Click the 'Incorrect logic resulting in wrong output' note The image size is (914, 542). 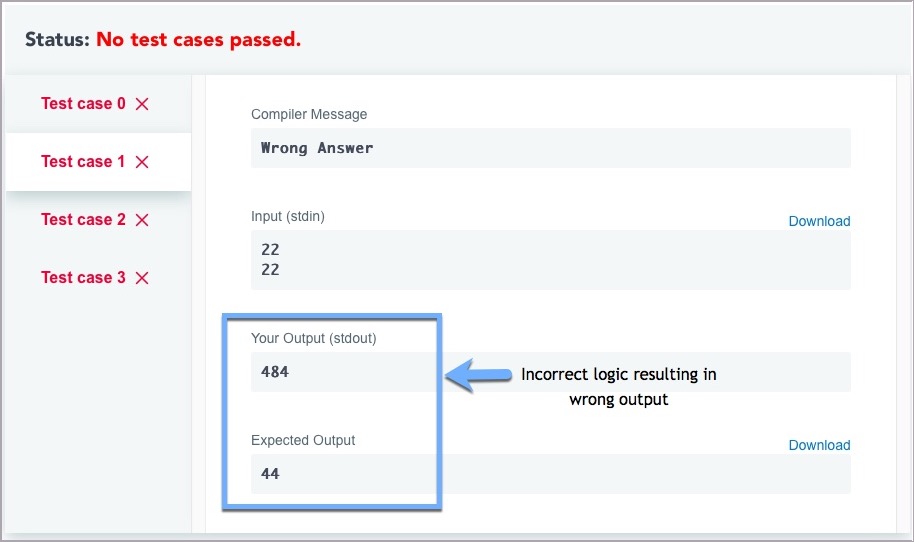click(x=619, y=387)
